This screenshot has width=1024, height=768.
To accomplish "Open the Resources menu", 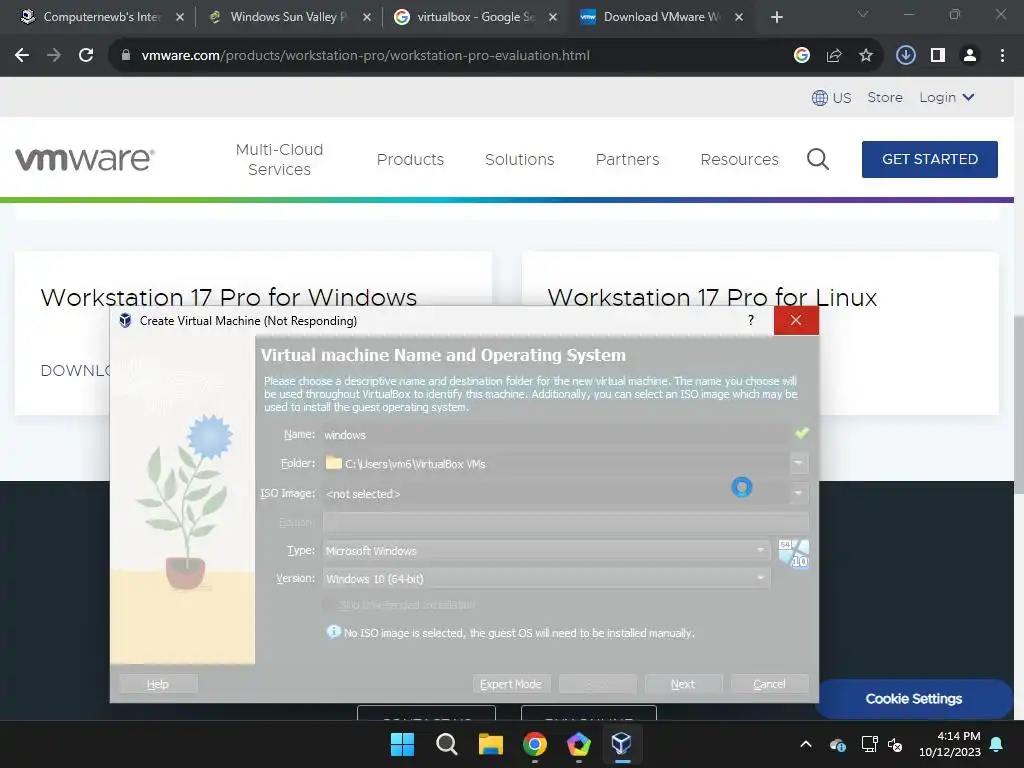I will click(x=739, y=159).
